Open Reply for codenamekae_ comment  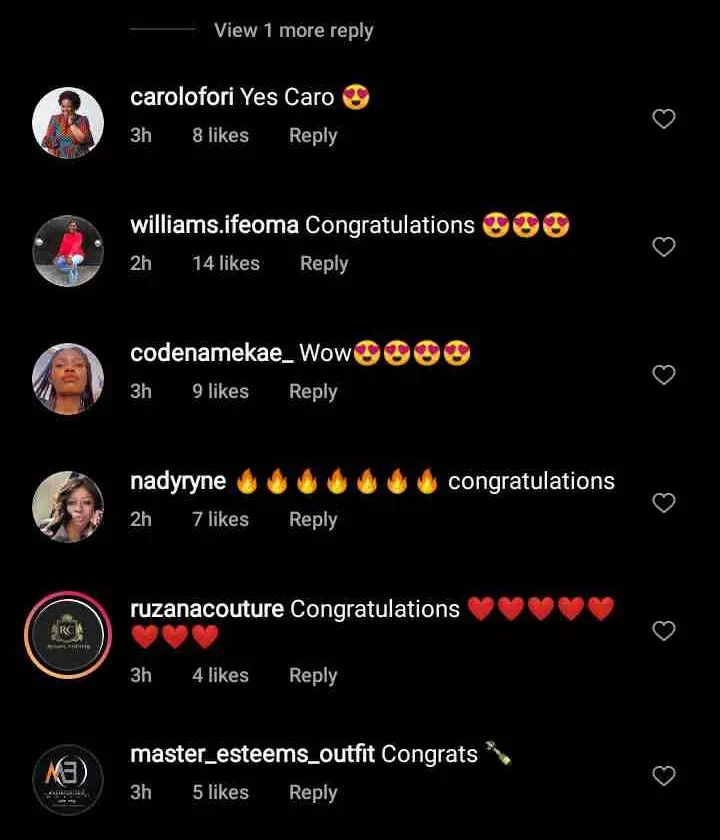(x=313, y=392)
